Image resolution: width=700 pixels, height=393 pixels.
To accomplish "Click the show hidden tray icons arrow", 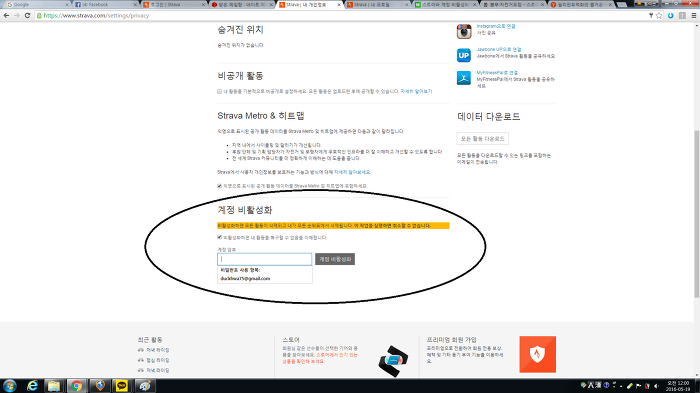I will [x=621, y=386].
